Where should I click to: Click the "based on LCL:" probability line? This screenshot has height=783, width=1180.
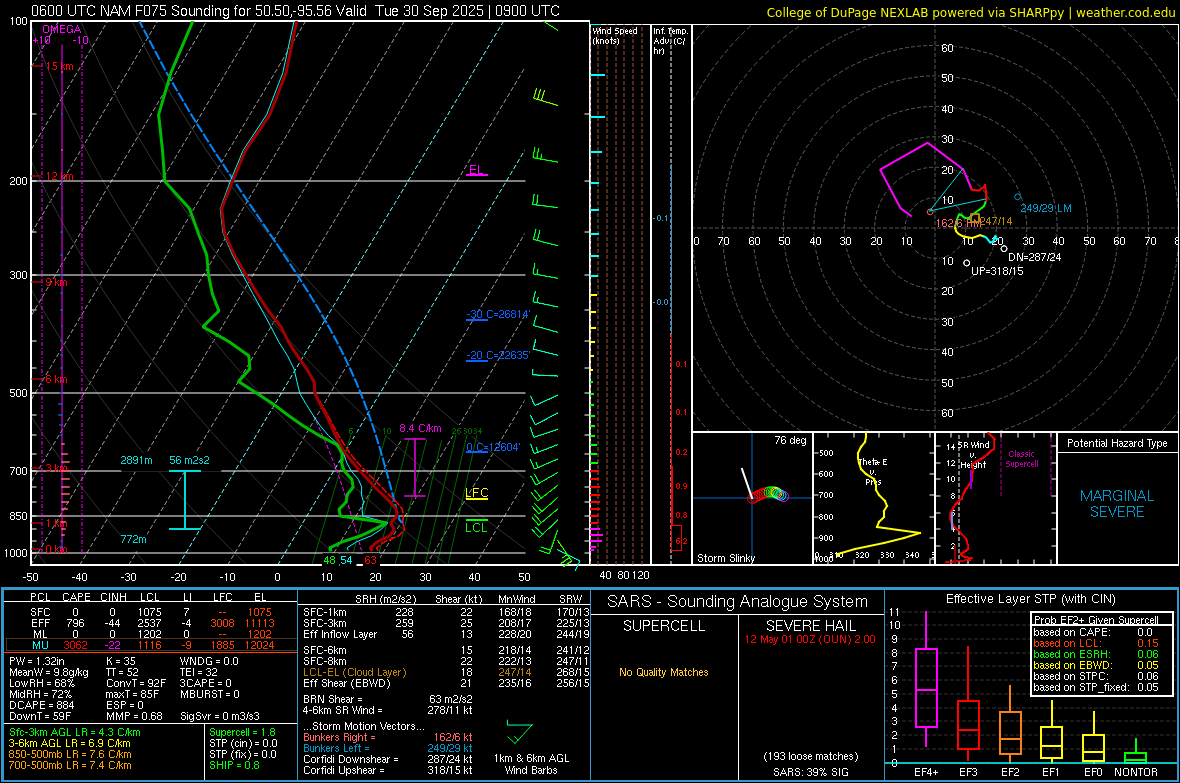point(1096,644)
